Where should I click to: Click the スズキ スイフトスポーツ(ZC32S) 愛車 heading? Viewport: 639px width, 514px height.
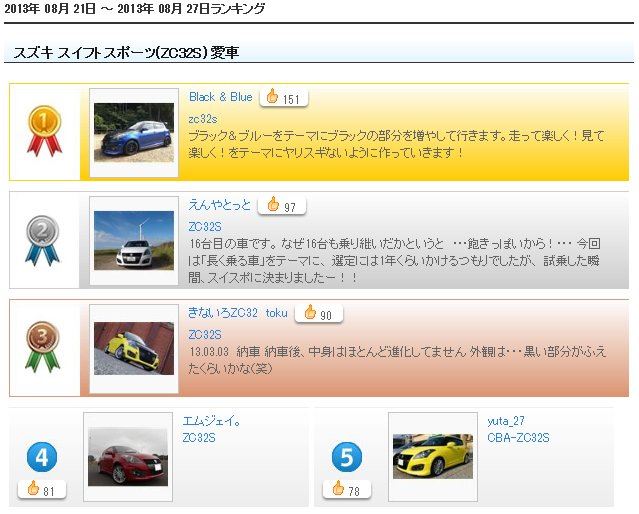click(126, 53)
